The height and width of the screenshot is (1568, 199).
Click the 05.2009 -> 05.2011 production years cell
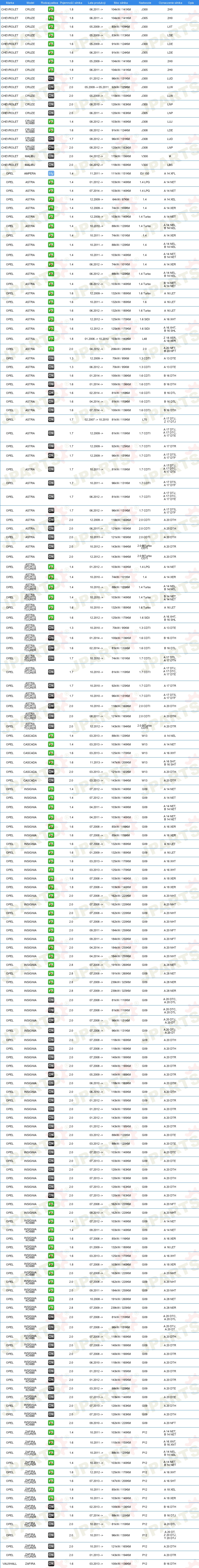[x=96, y=87]
